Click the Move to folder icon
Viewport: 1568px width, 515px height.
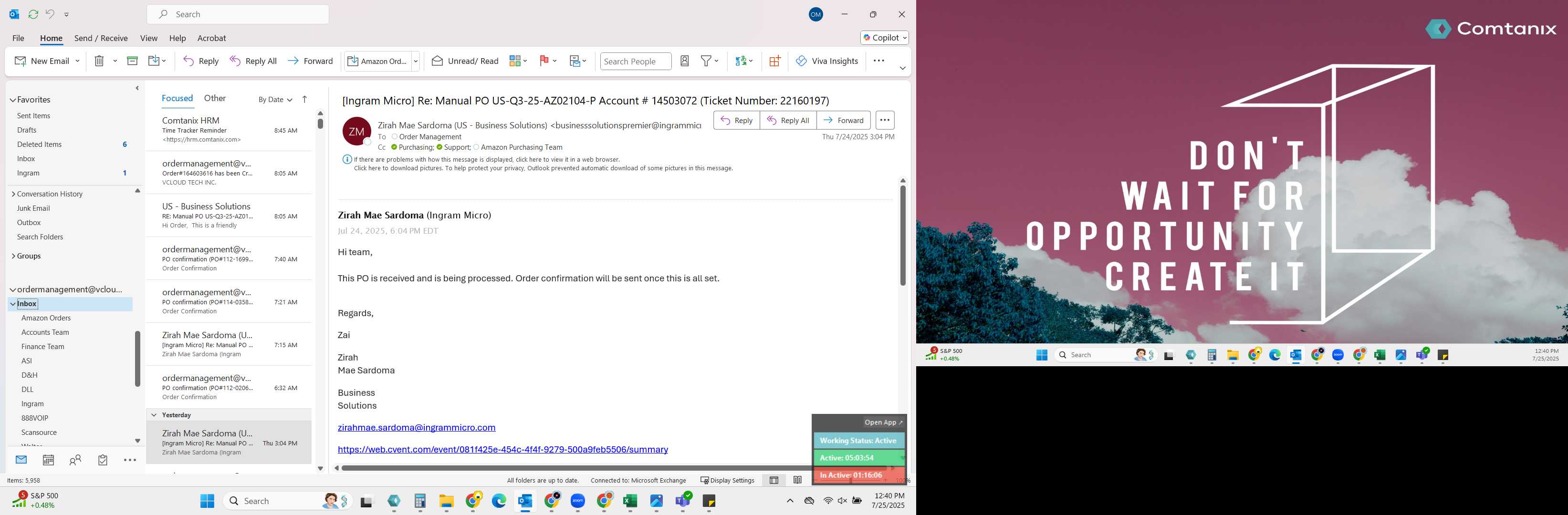[x=154, y=61]
